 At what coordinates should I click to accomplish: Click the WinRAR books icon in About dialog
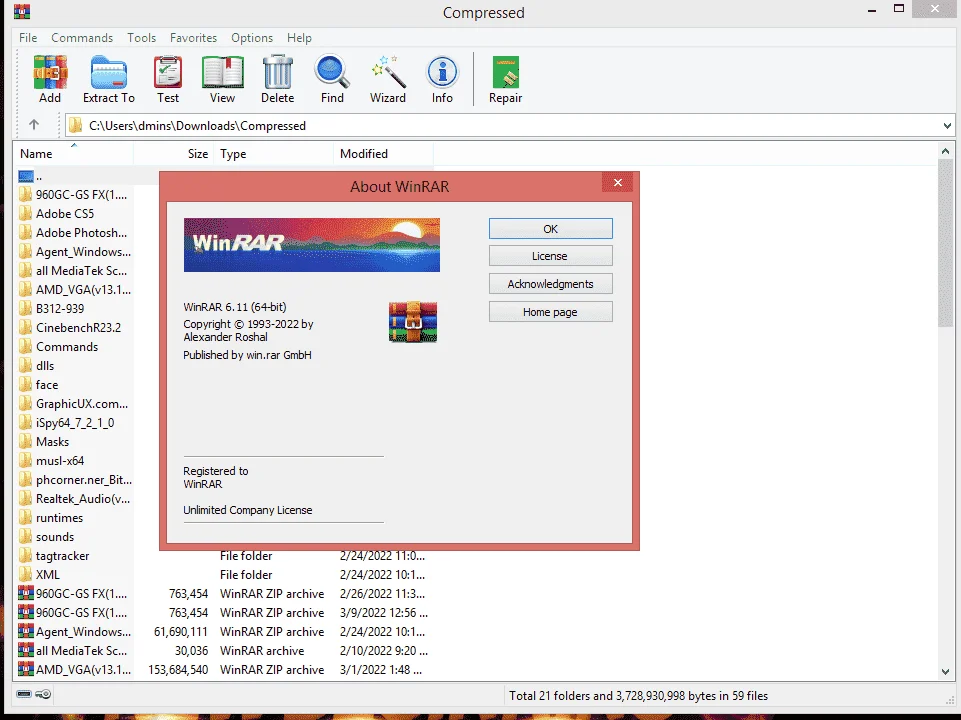(412, 322)
